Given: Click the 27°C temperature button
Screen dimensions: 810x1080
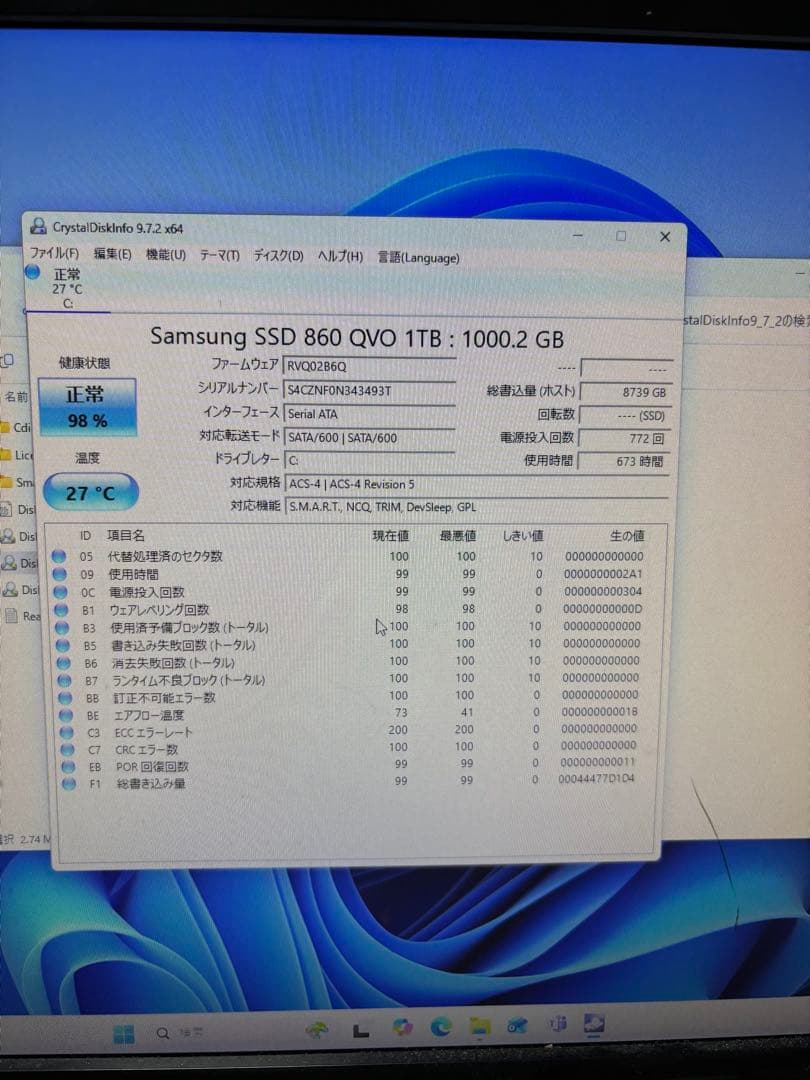Looking at the screenshot, I should coord(89,492).
